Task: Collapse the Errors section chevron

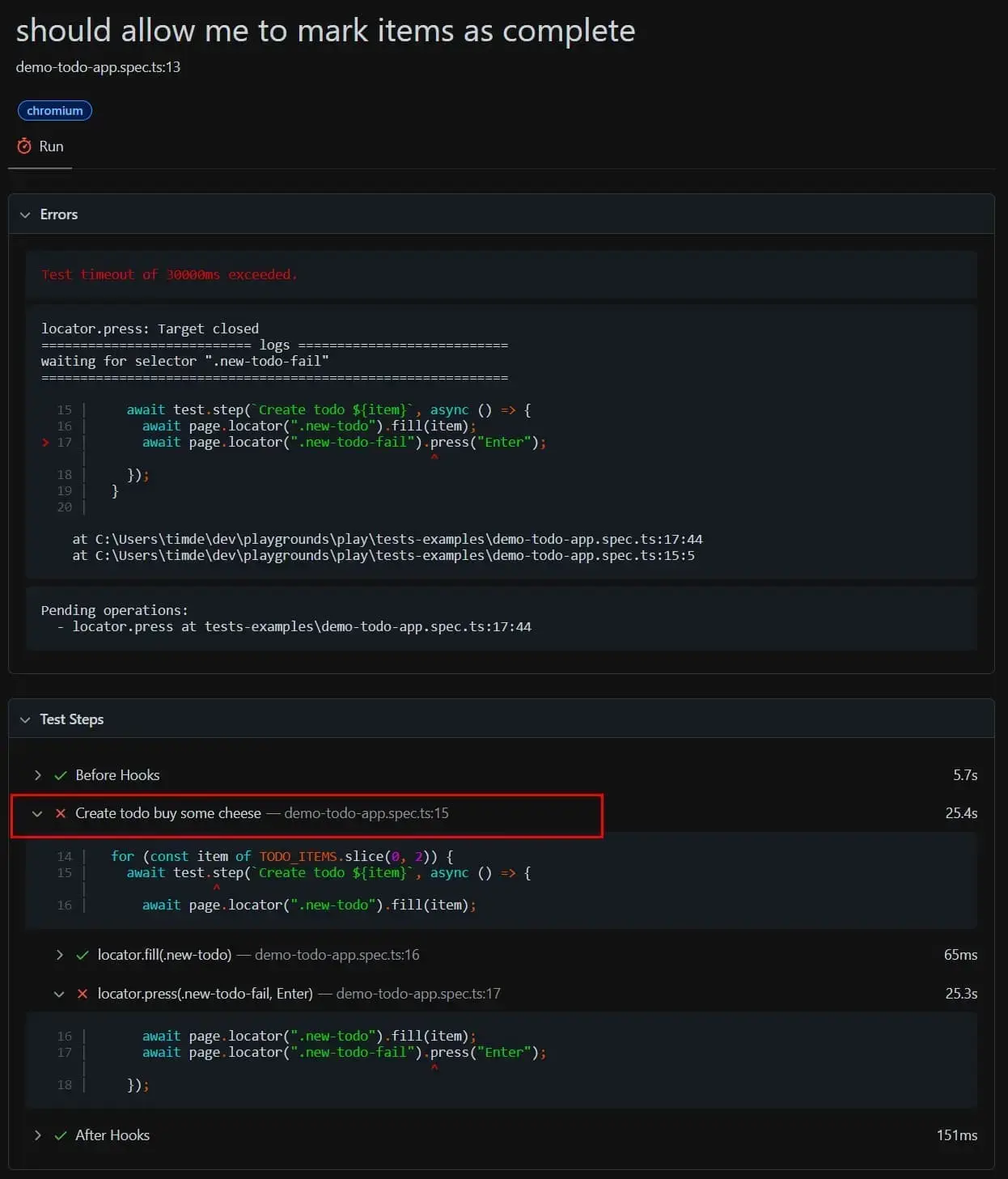Action: 25,214
